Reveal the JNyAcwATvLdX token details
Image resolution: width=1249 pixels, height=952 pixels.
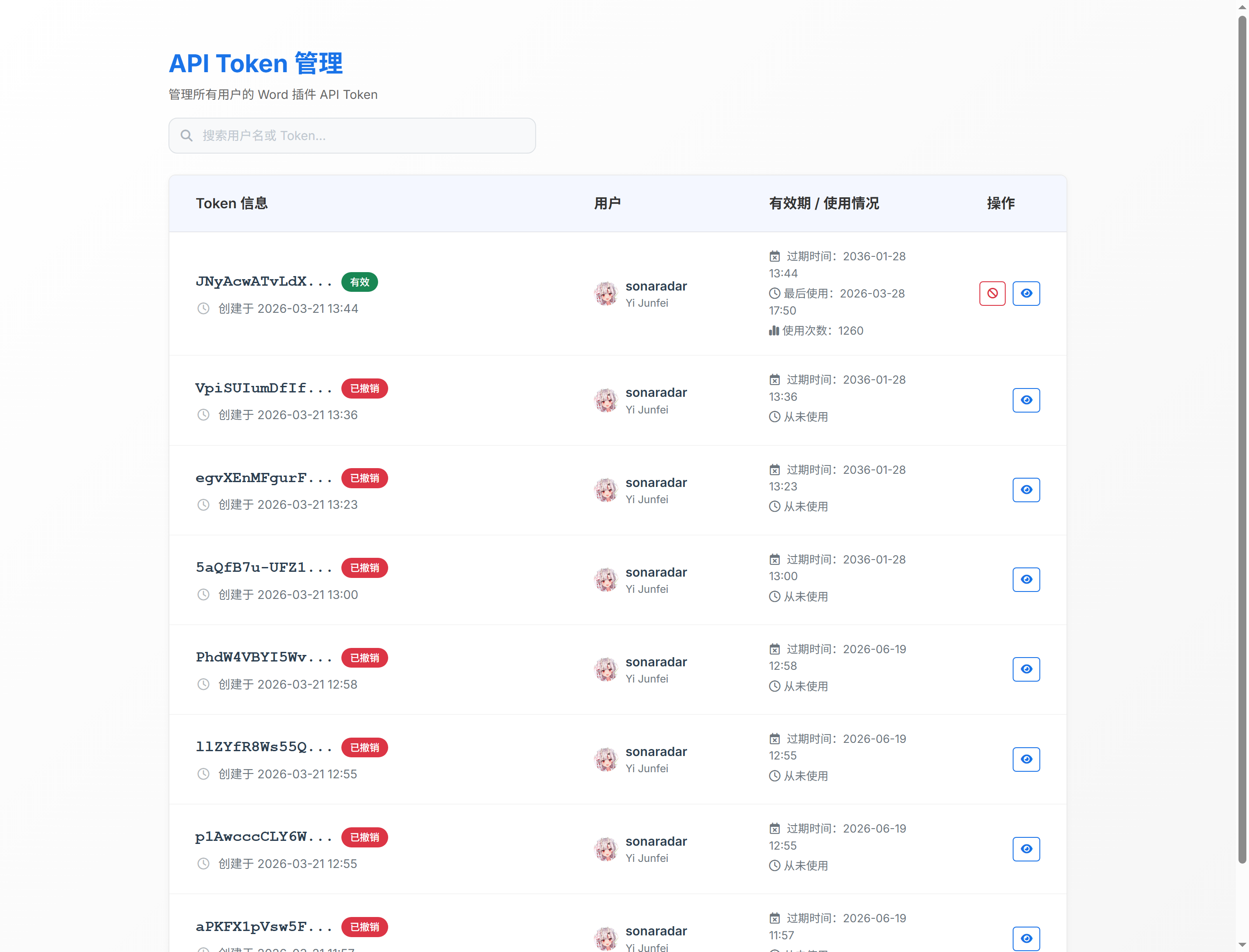pos(1026,294)
